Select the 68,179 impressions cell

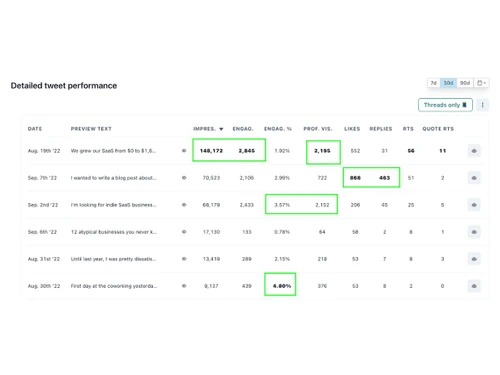click(x=211, y=205)
